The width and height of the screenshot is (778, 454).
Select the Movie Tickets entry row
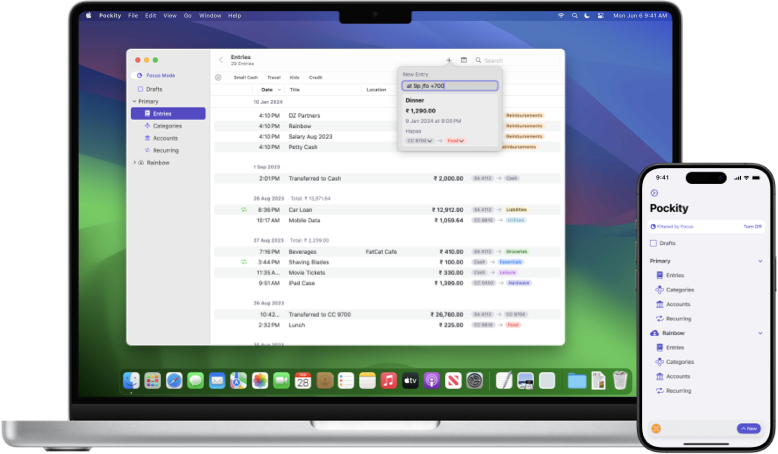tap(388, 273)
